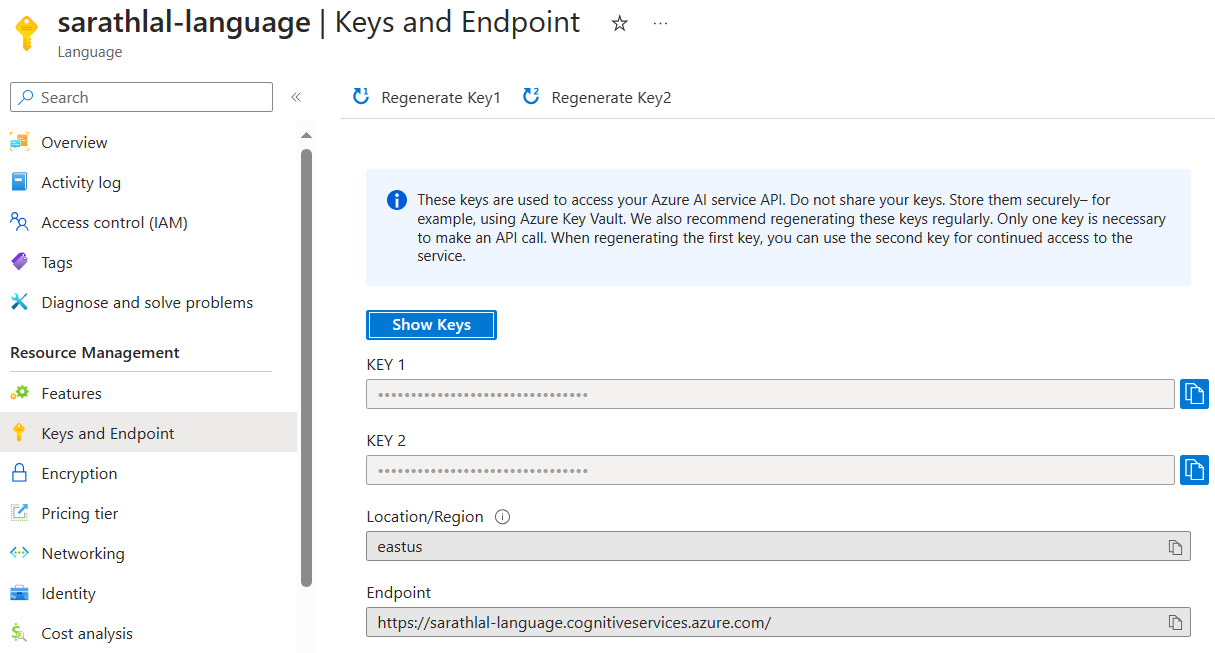Click the Tags icon in the sidebar
The image size is (1215, 653).
[22, 262]
